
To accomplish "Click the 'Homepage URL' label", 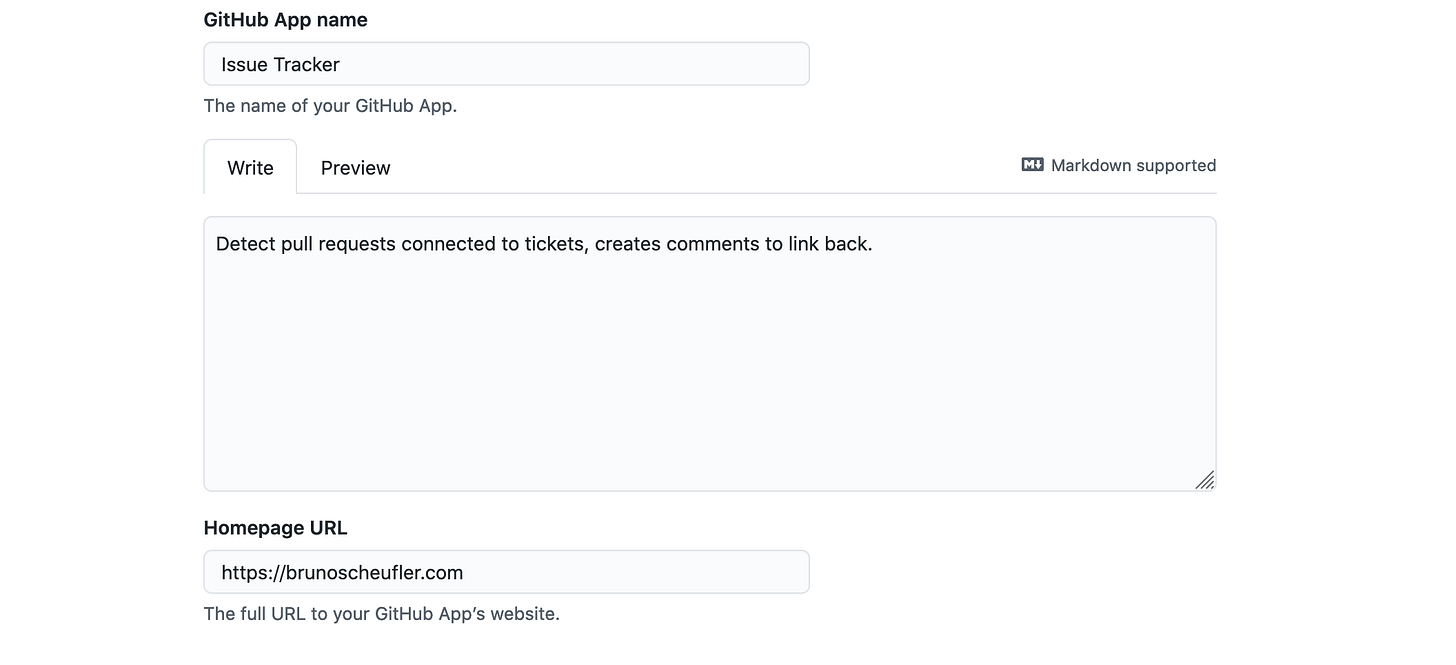I will click(275, 527).
